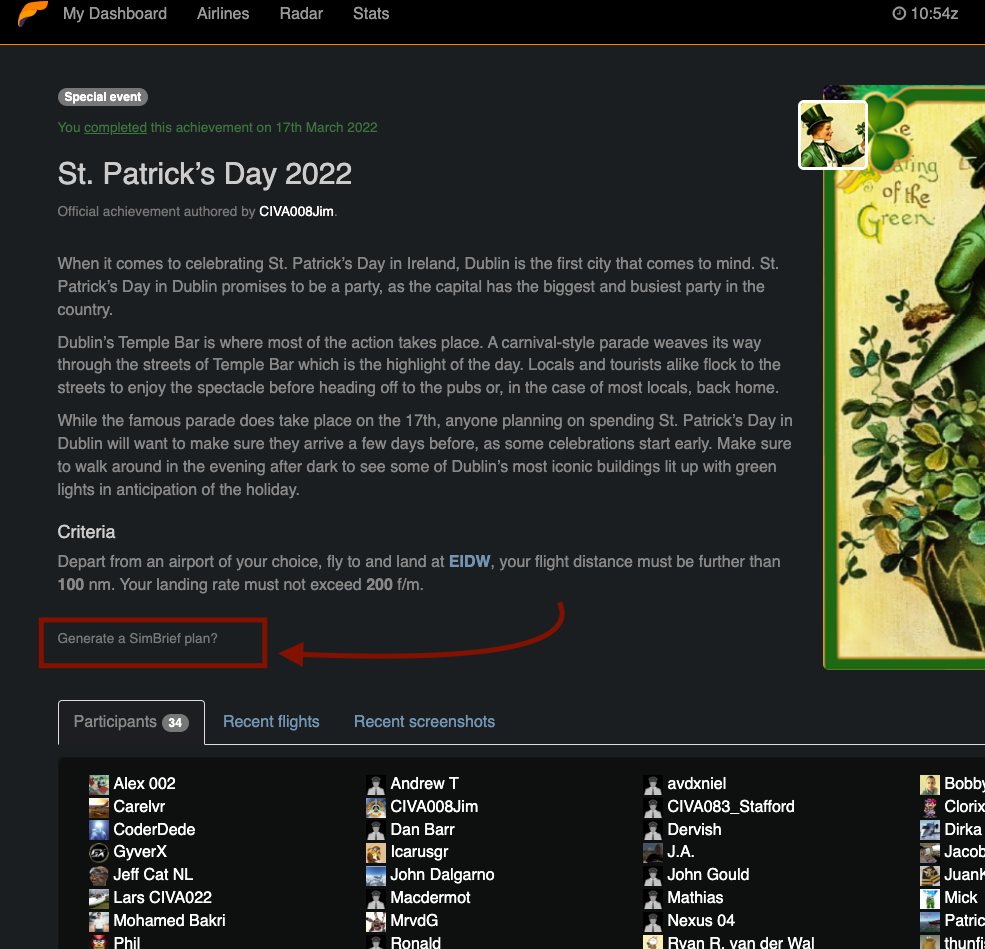Click 'Generate a SimBrief plan?' link
Viewport: 985px width, 949px height.
coord(138,639)
